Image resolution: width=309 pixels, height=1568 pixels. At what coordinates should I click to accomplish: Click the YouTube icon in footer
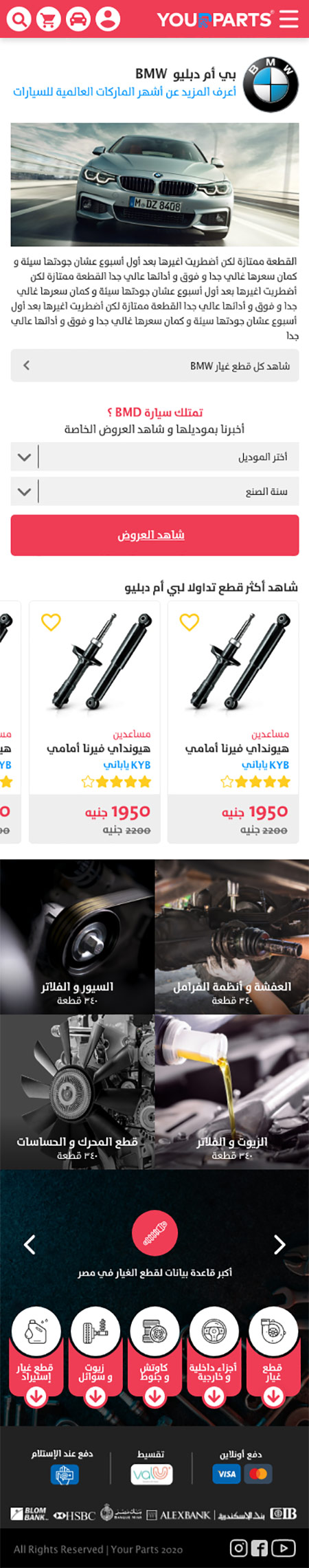tap(284, 1547)
